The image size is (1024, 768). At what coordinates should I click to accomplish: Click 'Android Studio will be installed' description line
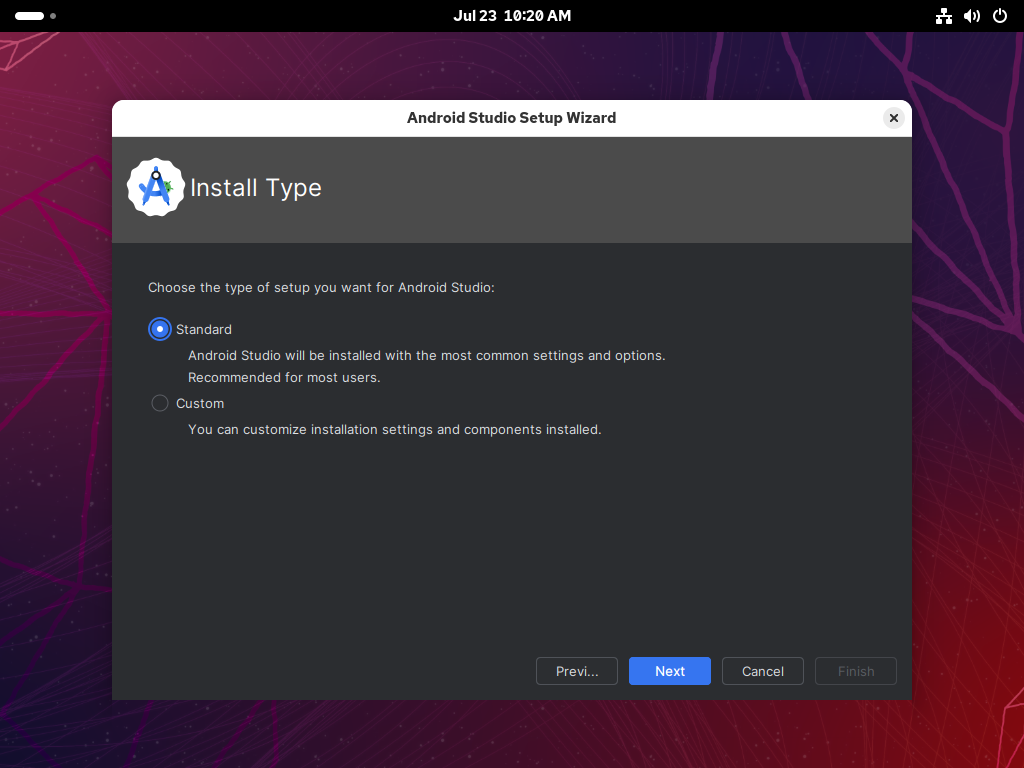click(426, 356)
